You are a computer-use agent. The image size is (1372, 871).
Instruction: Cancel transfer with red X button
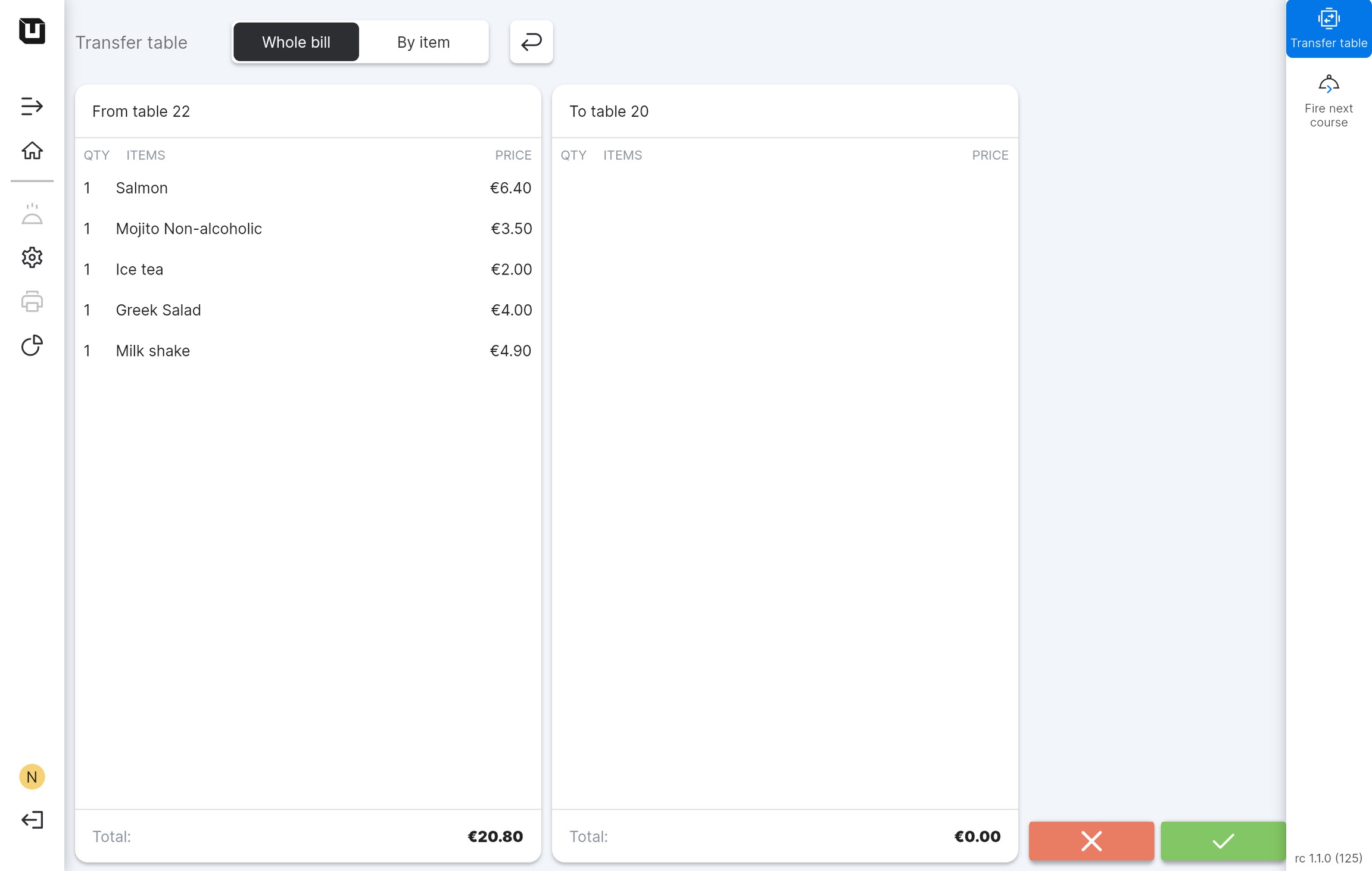coord(1091,841)
